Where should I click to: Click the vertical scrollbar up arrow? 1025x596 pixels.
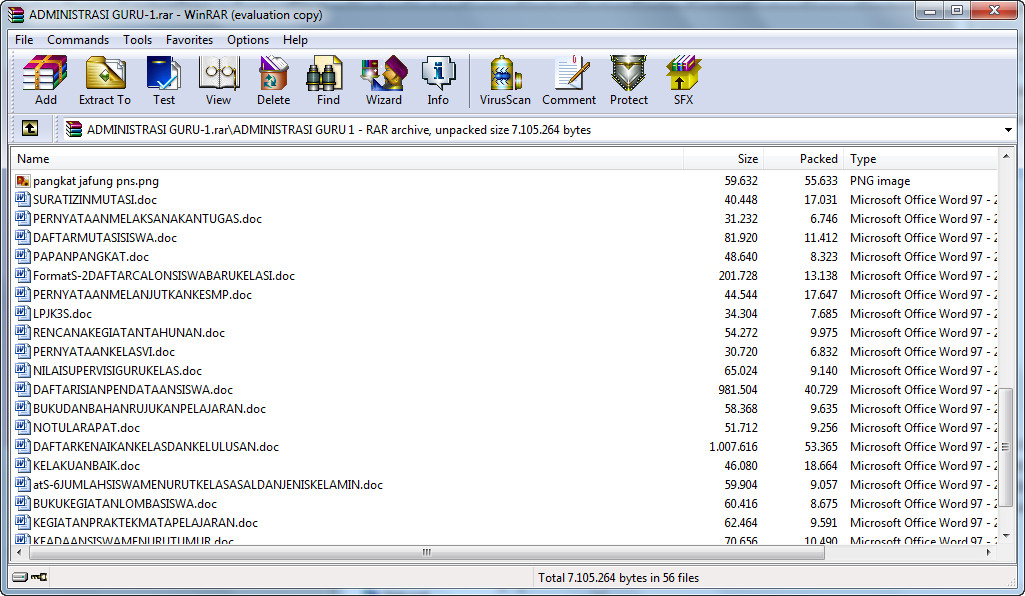point(1005,157)
